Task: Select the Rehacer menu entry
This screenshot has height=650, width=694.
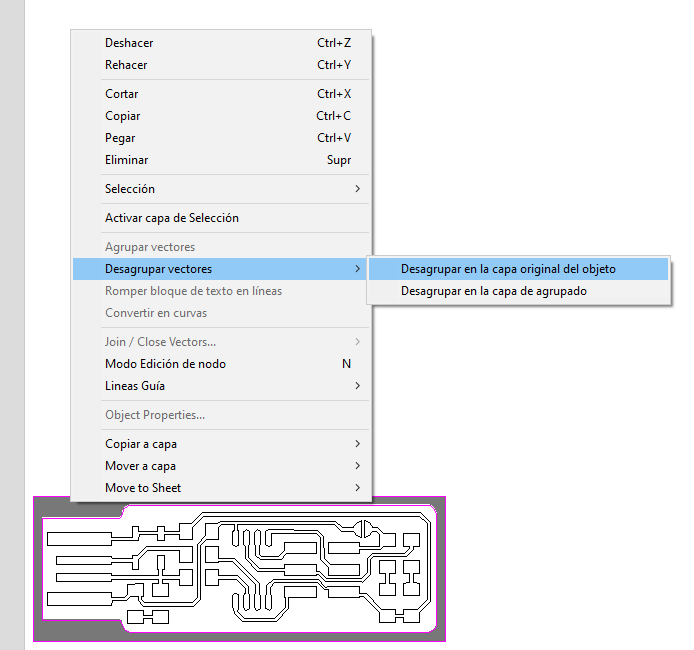Action: pyautogui.click(x=221, y=65)
